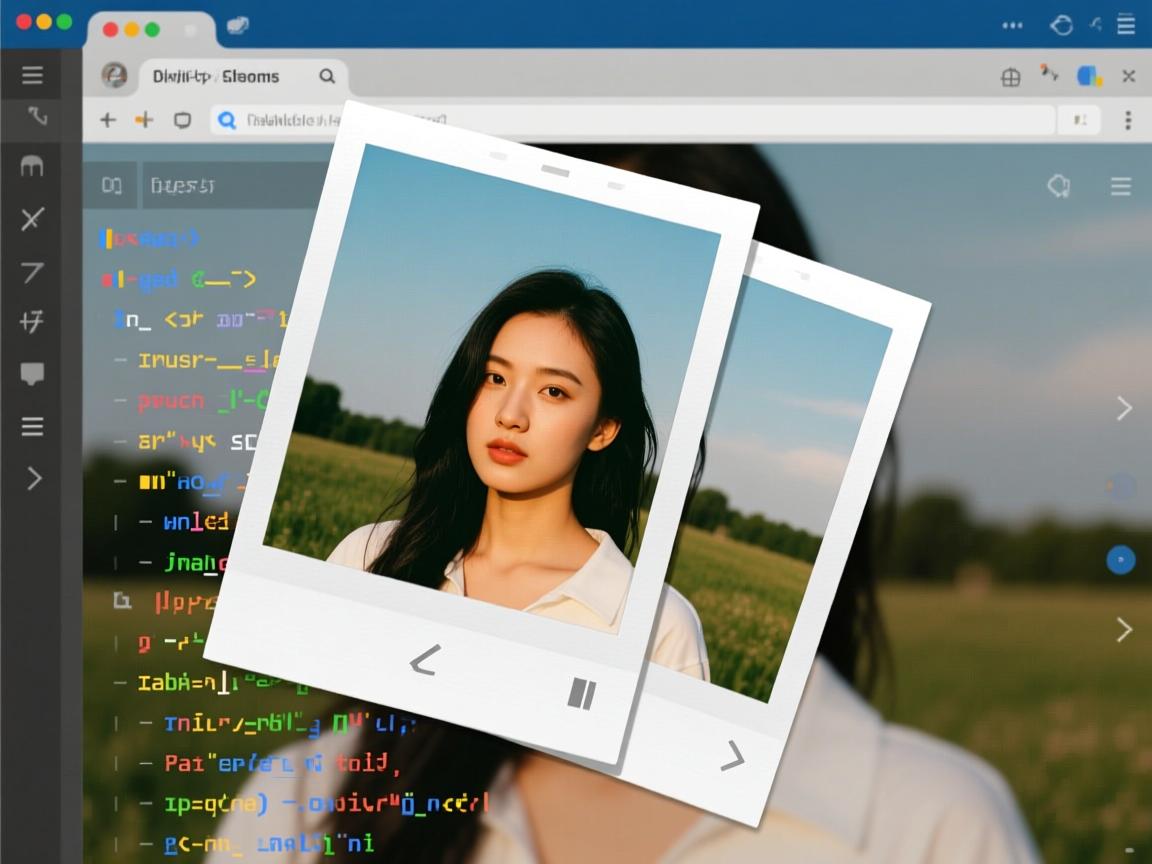The image size is (1152, 864).
Task: Click the orange plus icon in toolbar
Action: pos(144,120)
